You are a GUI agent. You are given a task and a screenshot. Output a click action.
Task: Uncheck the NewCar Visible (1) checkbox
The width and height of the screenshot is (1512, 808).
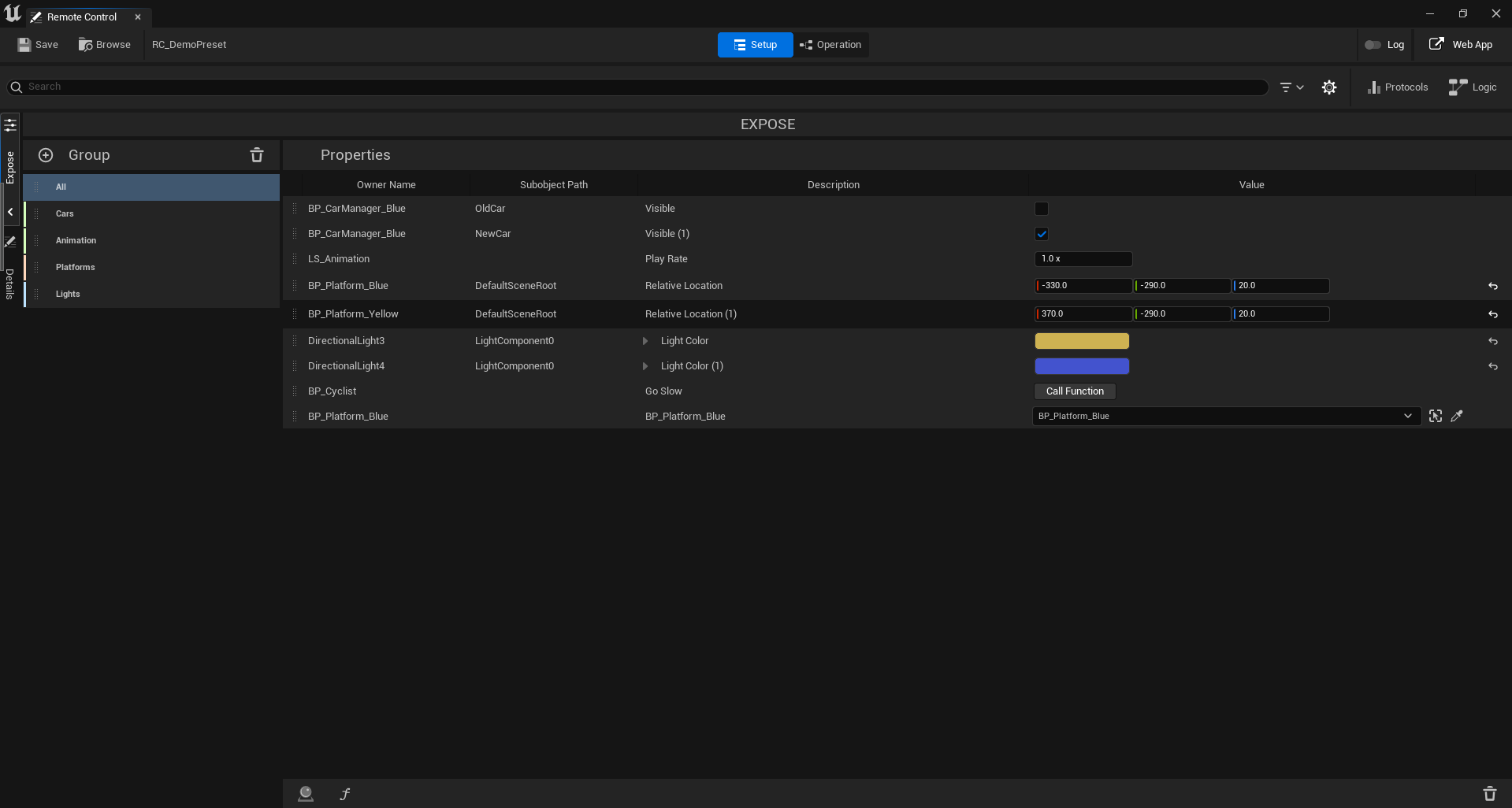(x=1042, y=234)
